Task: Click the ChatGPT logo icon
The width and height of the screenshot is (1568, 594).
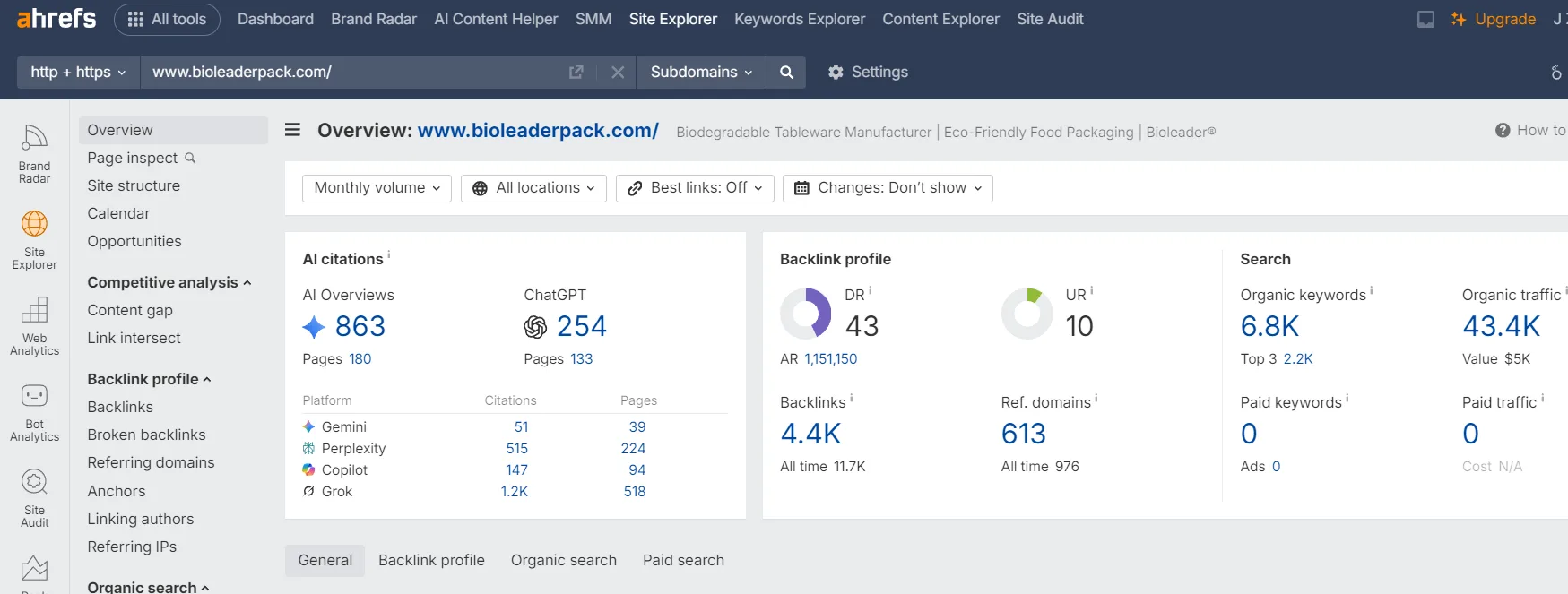Action: click(535, 327)
